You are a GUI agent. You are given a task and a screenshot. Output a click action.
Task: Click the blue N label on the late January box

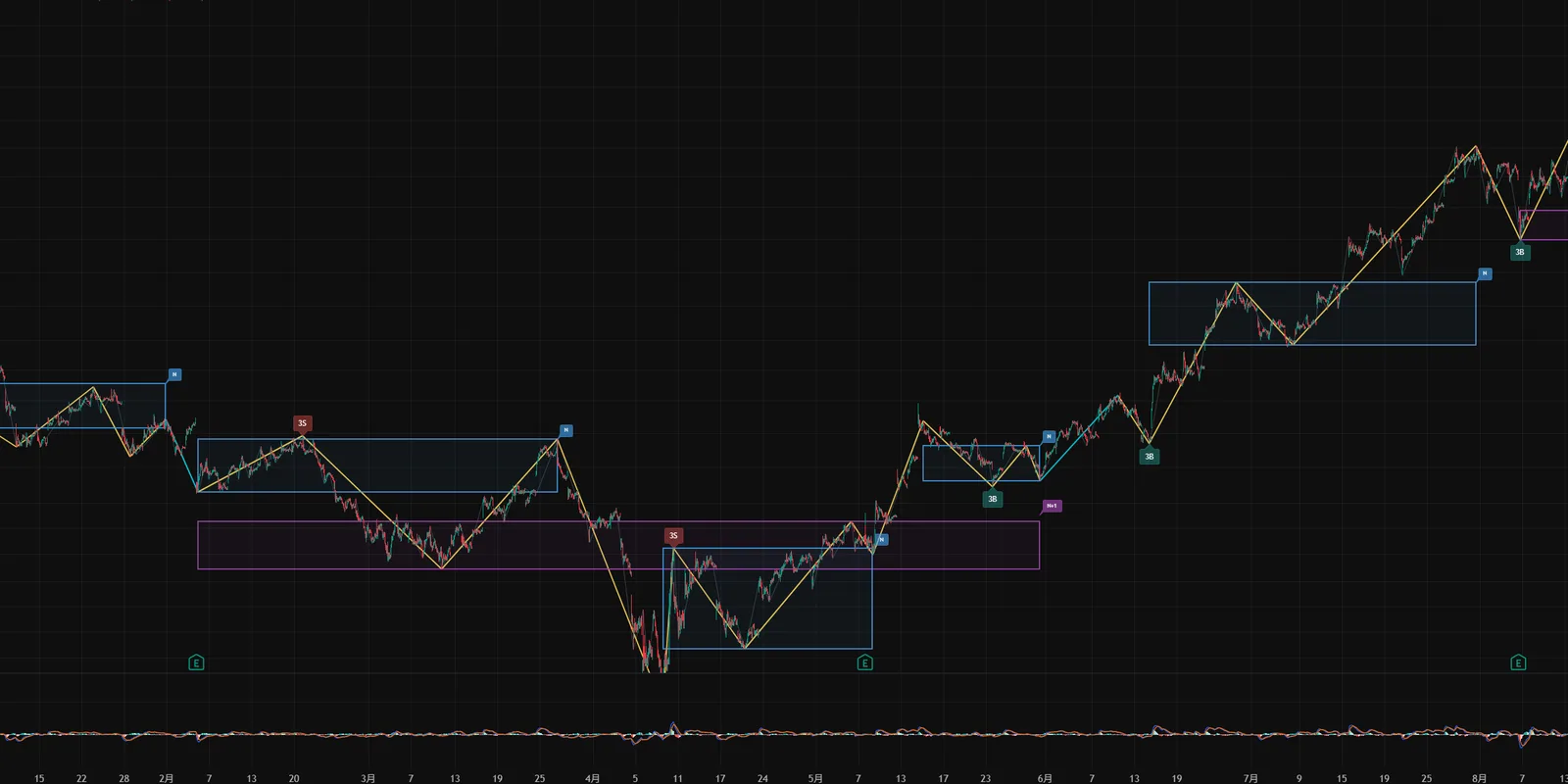point(174,374)
